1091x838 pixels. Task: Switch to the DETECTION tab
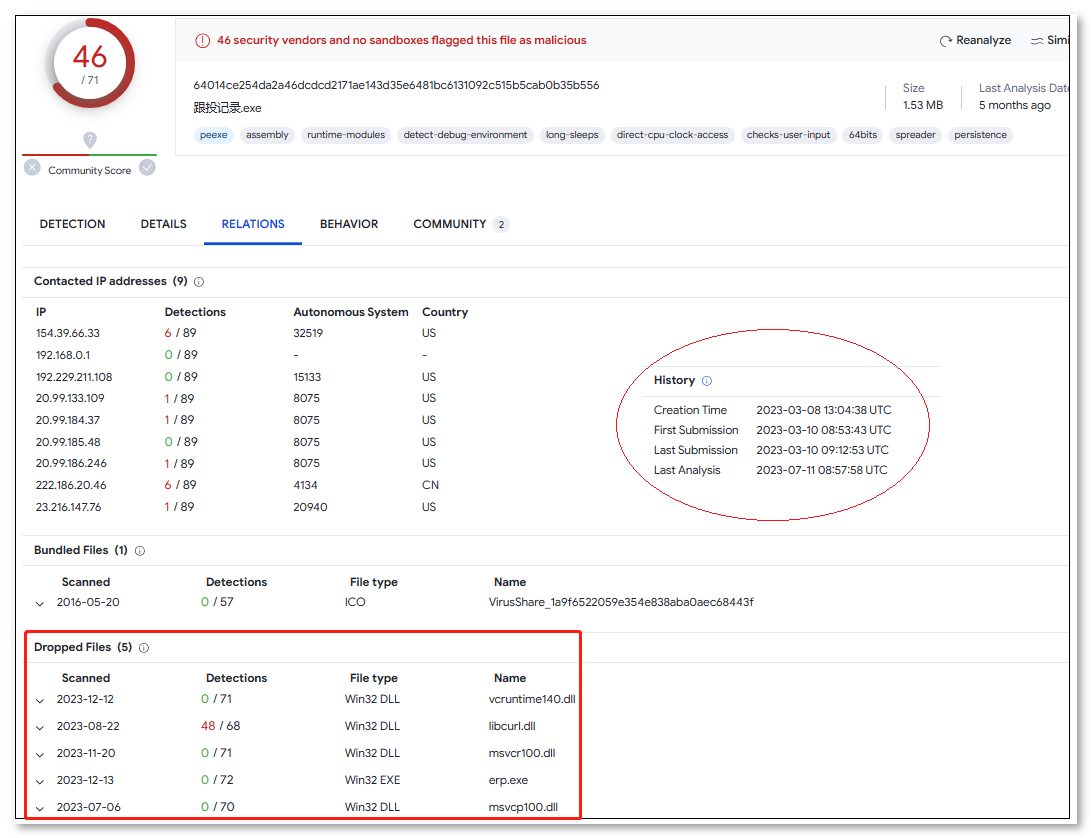(72, 224)
